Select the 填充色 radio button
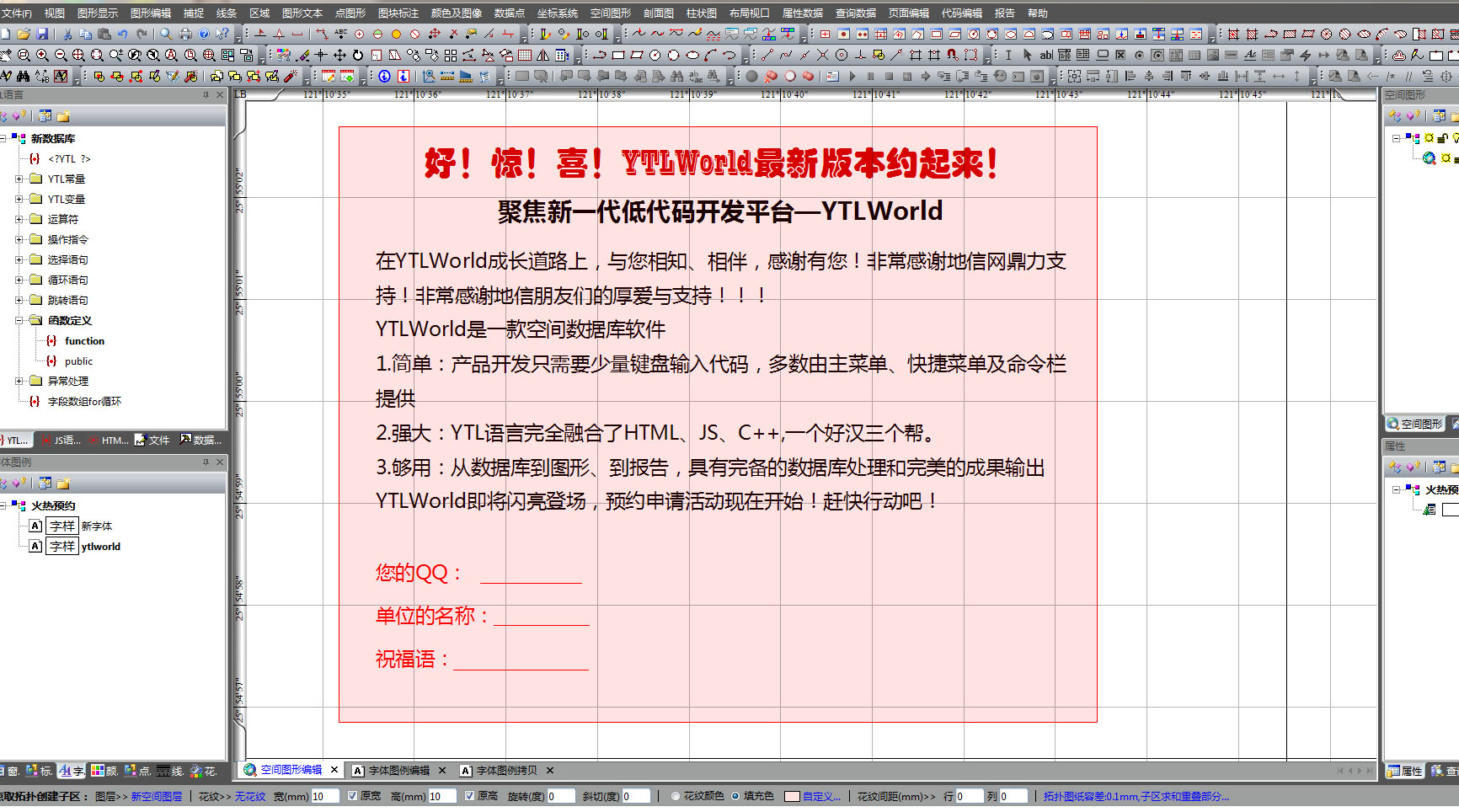 pyautogui.click(x=735, y=796)
